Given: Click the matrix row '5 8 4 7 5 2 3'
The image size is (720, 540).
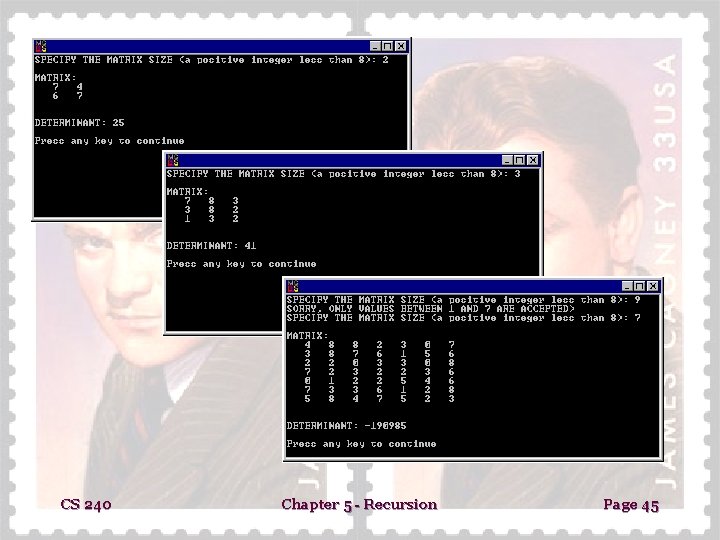Looking at the screenshot, I should coord(379,399).
